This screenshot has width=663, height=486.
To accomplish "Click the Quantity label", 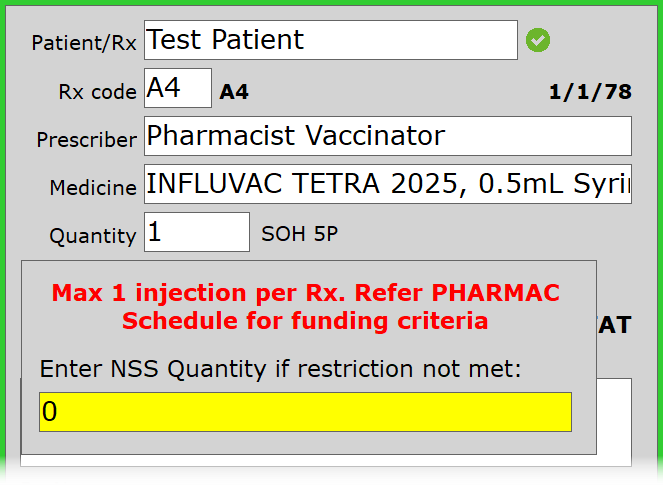I will tap(92, 236).
